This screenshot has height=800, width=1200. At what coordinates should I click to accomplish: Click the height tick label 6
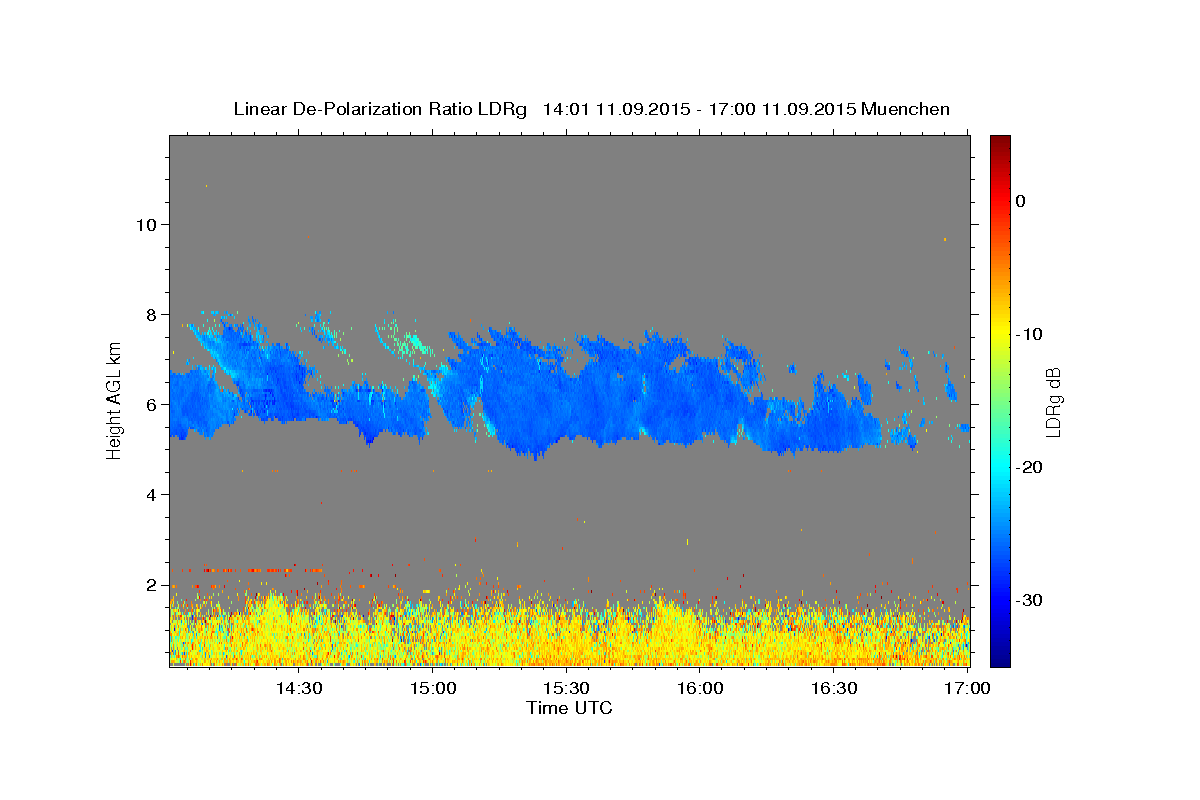[153, 404]
